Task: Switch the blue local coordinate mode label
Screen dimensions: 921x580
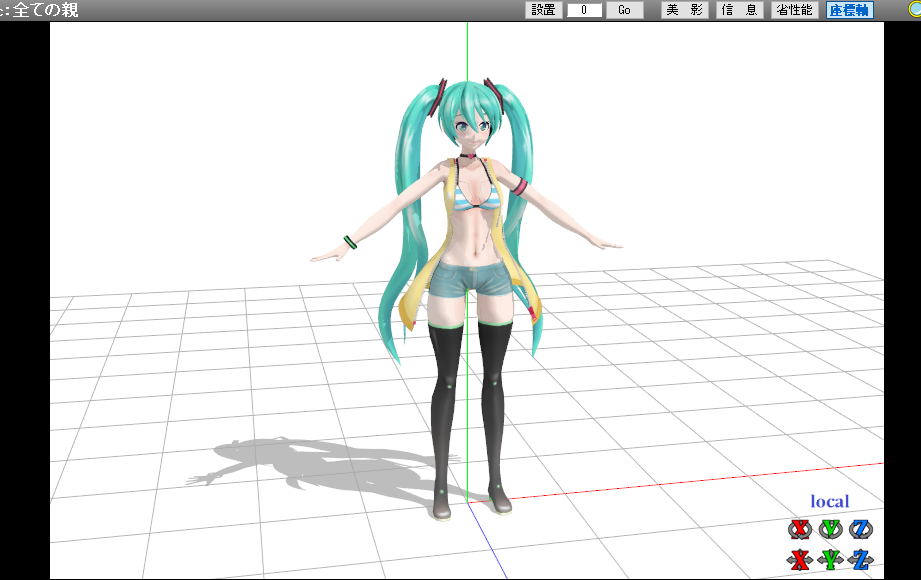Action: (829, 502)
